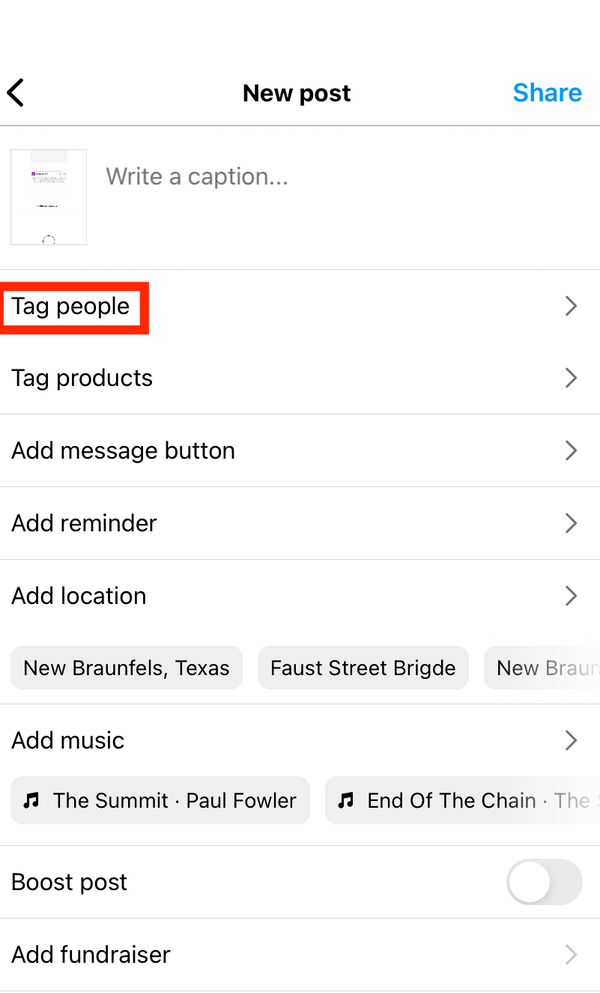
Task: Open Add reminder chevron arrow
Action: [x=571, y=523]
